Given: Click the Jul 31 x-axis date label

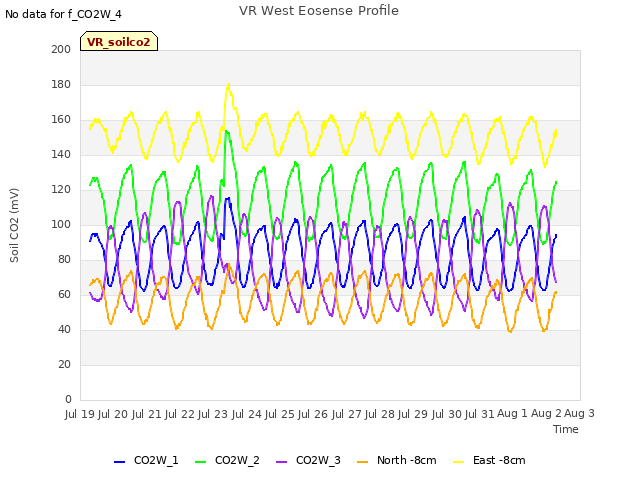Looking at the screenshot, I should (479, 414).
